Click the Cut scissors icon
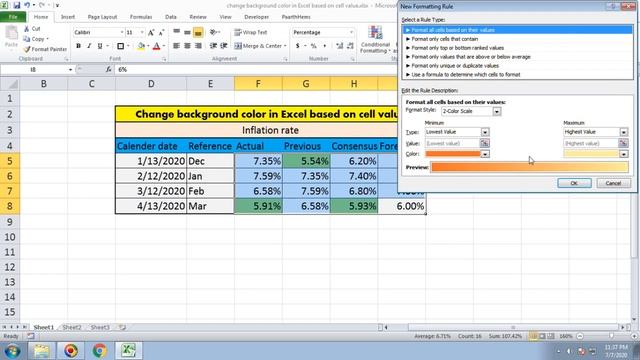 click(27, 29)
